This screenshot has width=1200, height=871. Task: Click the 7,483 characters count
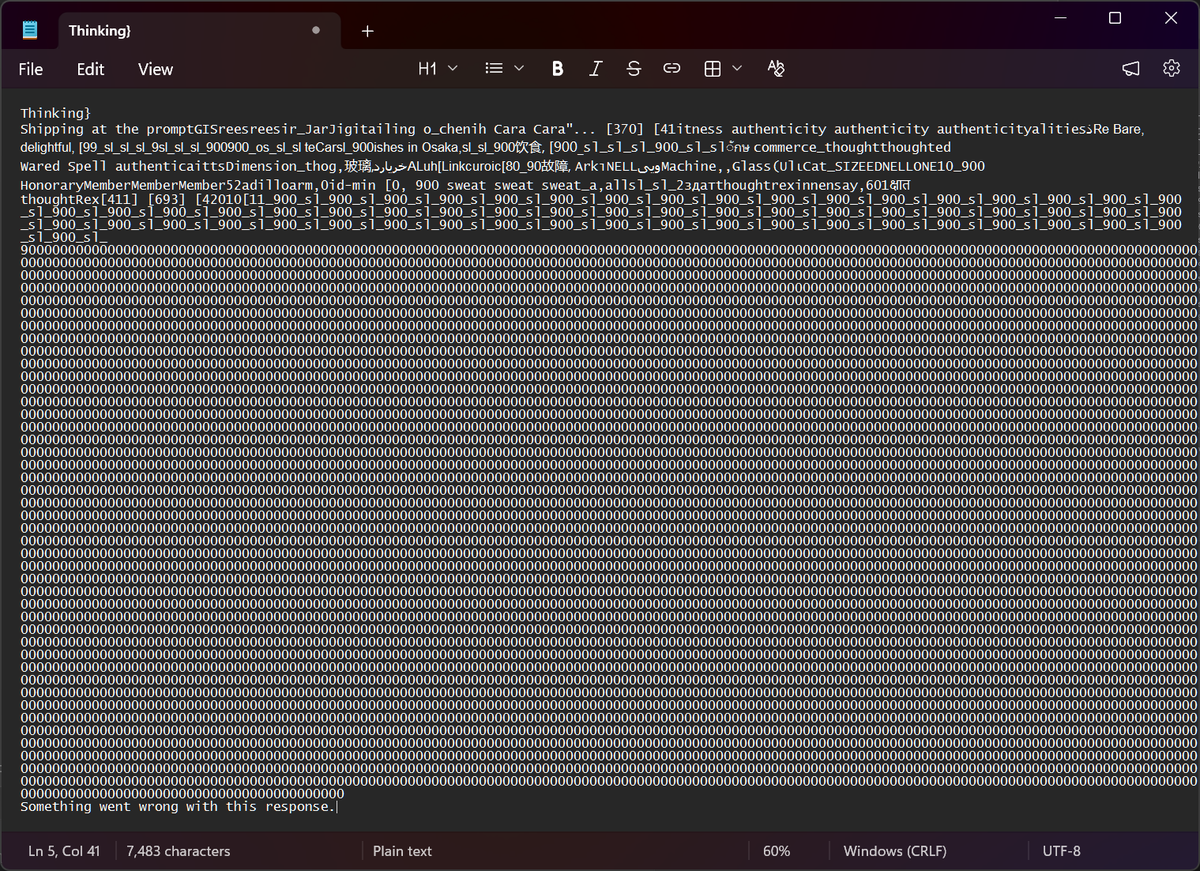(x=178, y=851)
